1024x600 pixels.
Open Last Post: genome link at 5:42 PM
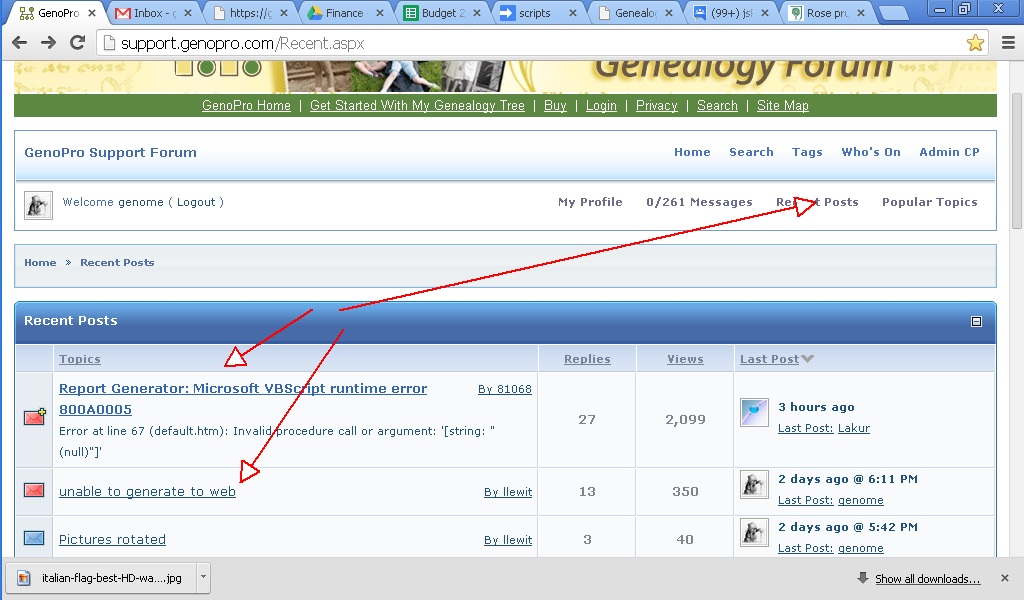click(831, 548)
